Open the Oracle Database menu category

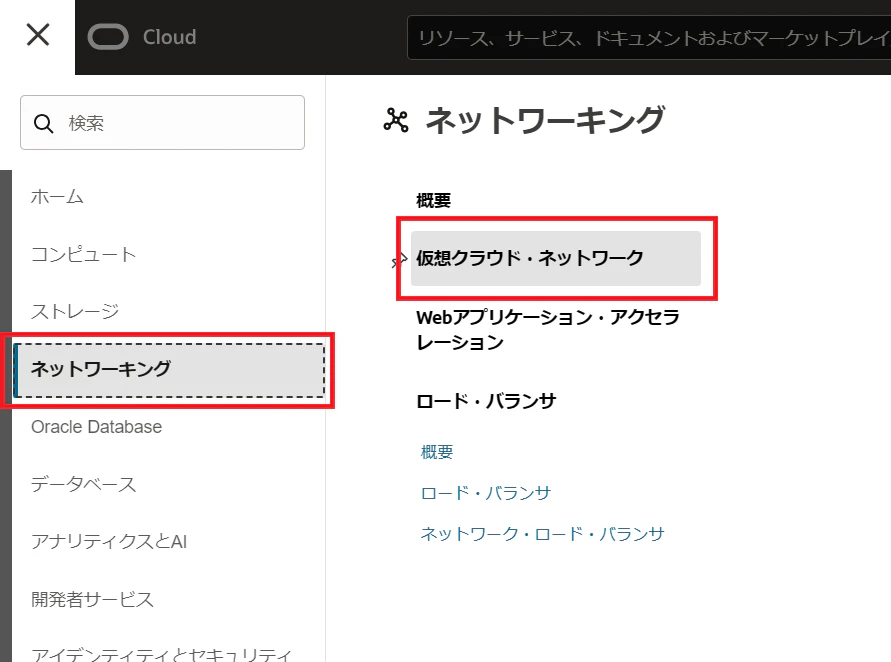[97, 427]
